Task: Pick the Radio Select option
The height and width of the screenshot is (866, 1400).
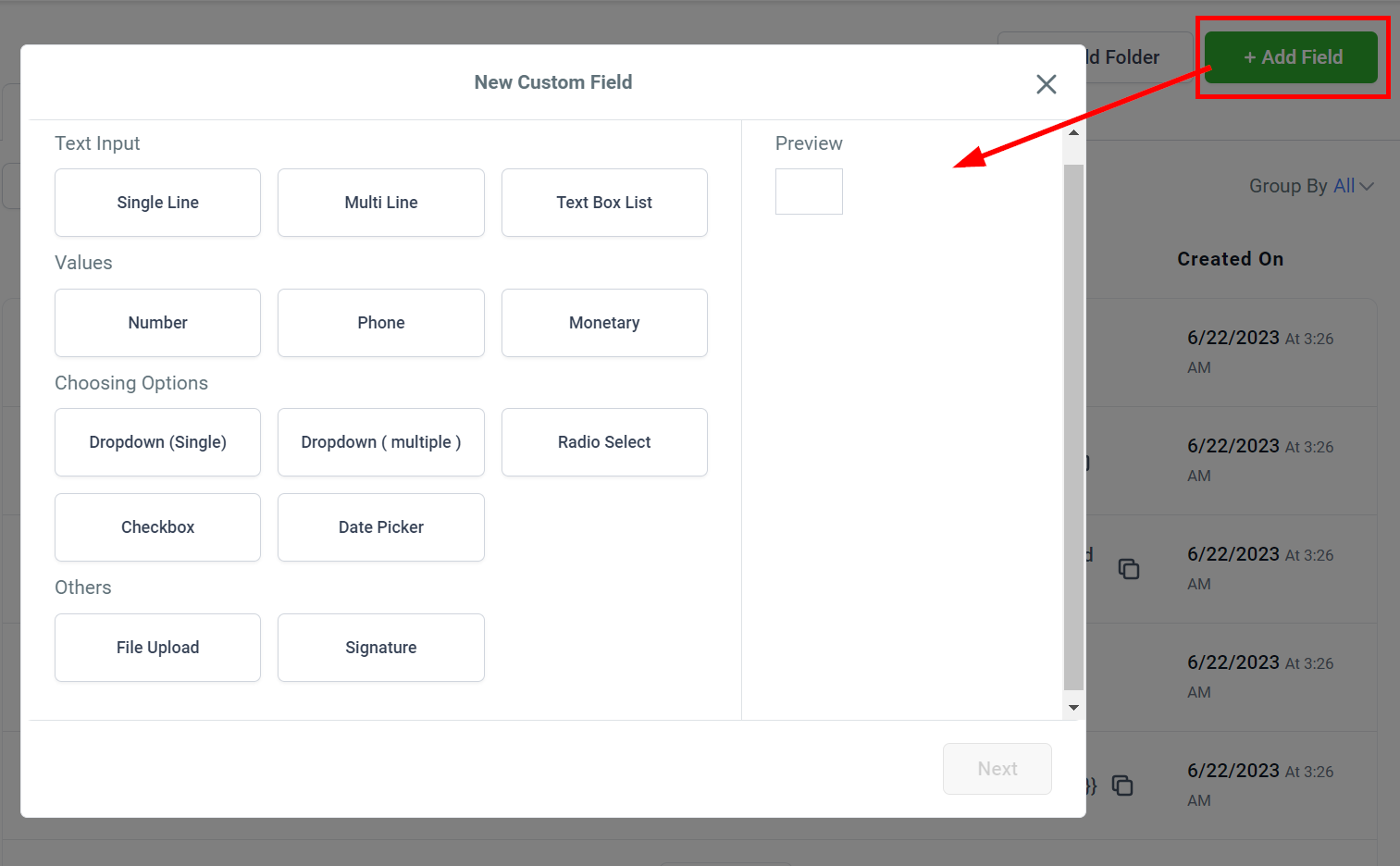Action: (604, 442)
